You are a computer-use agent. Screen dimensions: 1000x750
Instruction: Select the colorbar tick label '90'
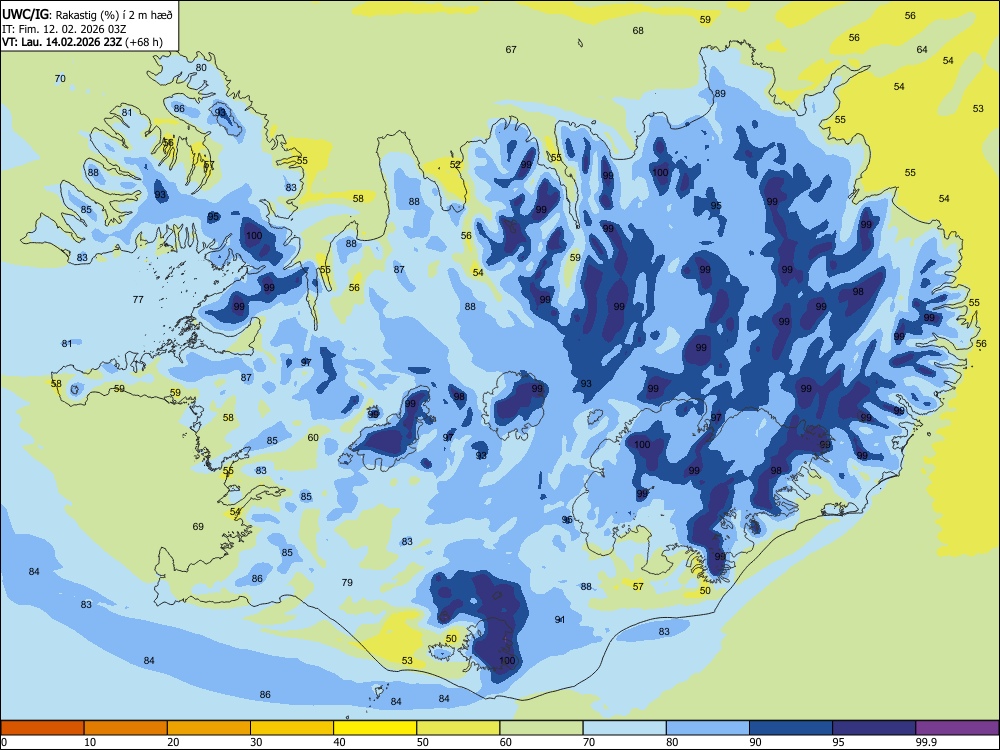(x=755, y=742)
